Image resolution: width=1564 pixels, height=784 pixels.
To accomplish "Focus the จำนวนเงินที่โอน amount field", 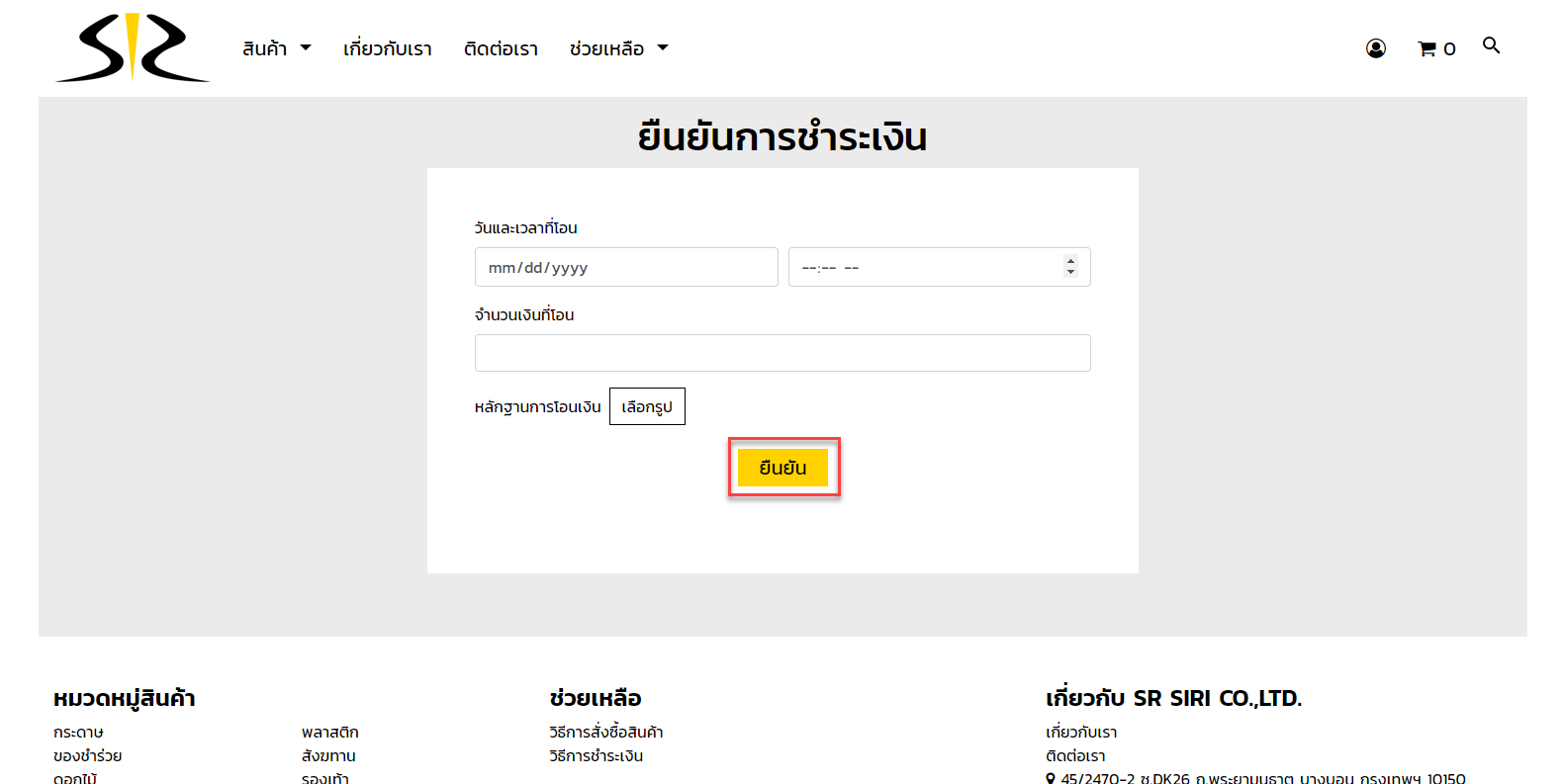I will pyautogui.click(x=782, y=353).
